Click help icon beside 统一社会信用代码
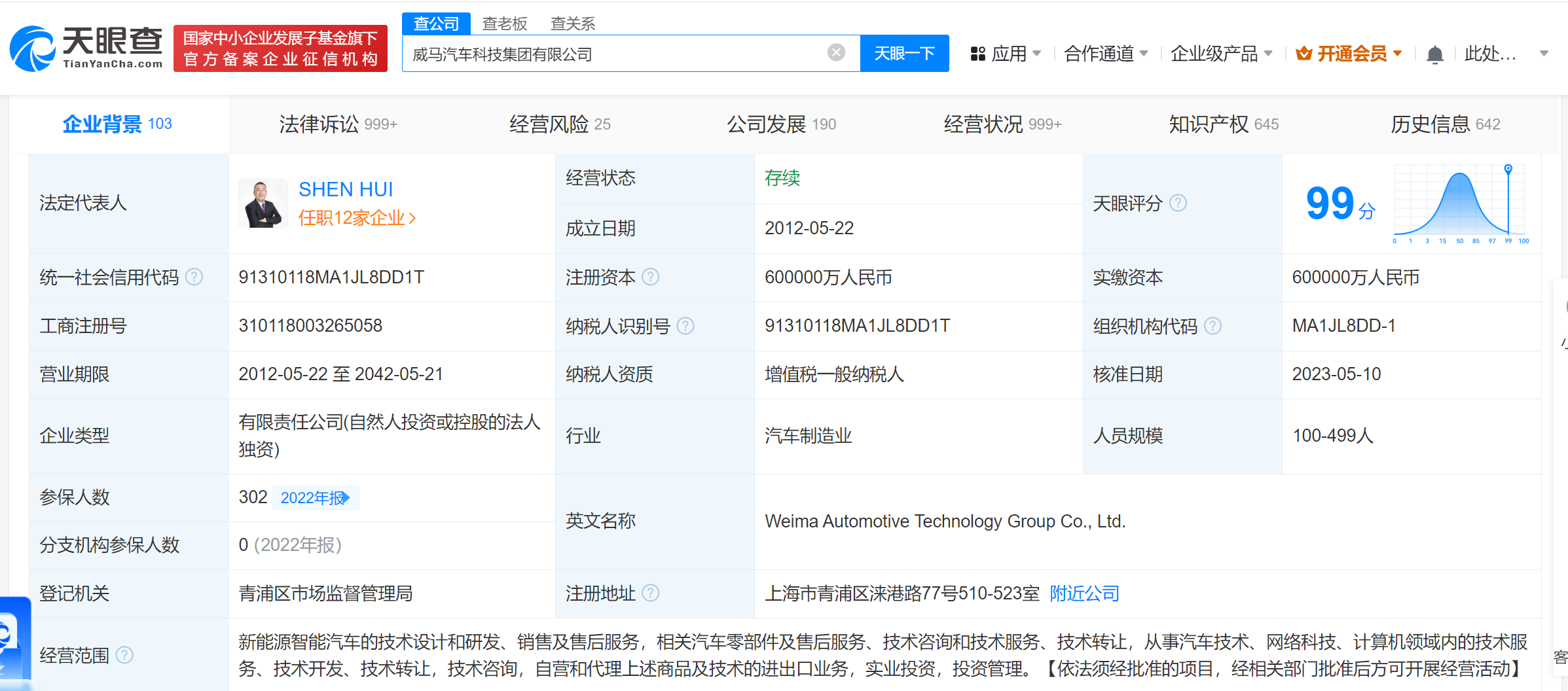Viewport: 1568px width, 691px height. (194, 277)
